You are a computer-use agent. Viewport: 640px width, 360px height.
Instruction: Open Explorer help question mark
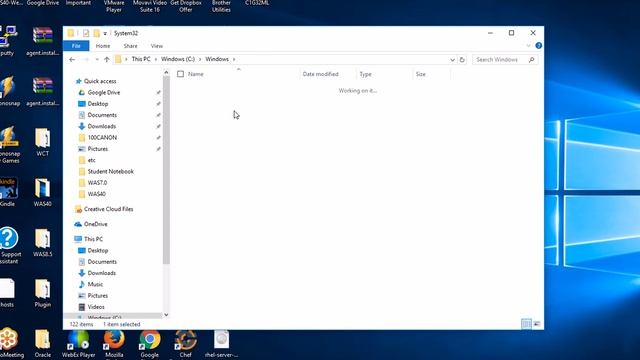(539, 46)
